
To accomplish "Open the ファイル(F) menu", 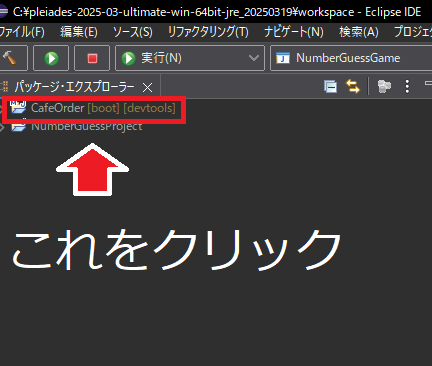I will pos(22,32).
